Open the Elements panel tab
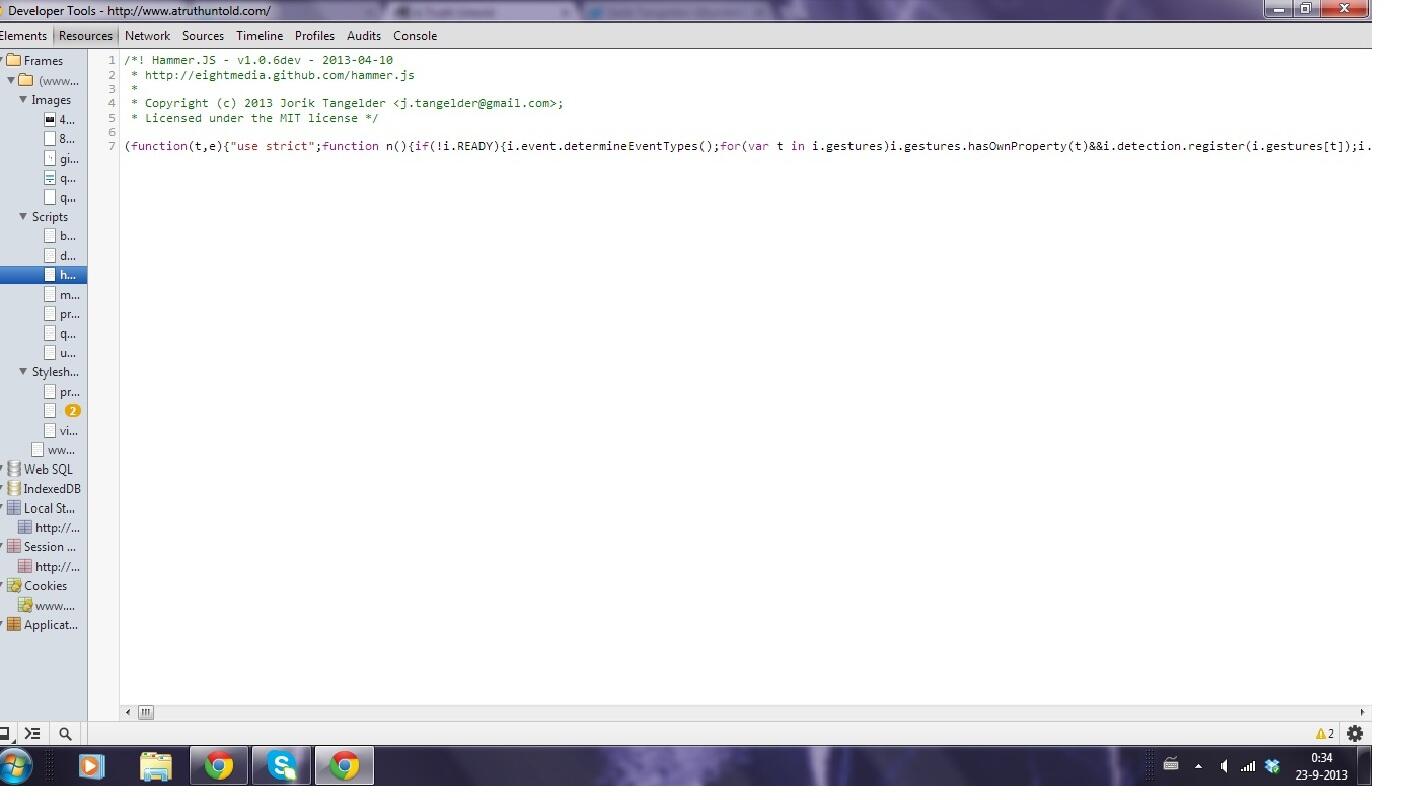 coord(23,36)
